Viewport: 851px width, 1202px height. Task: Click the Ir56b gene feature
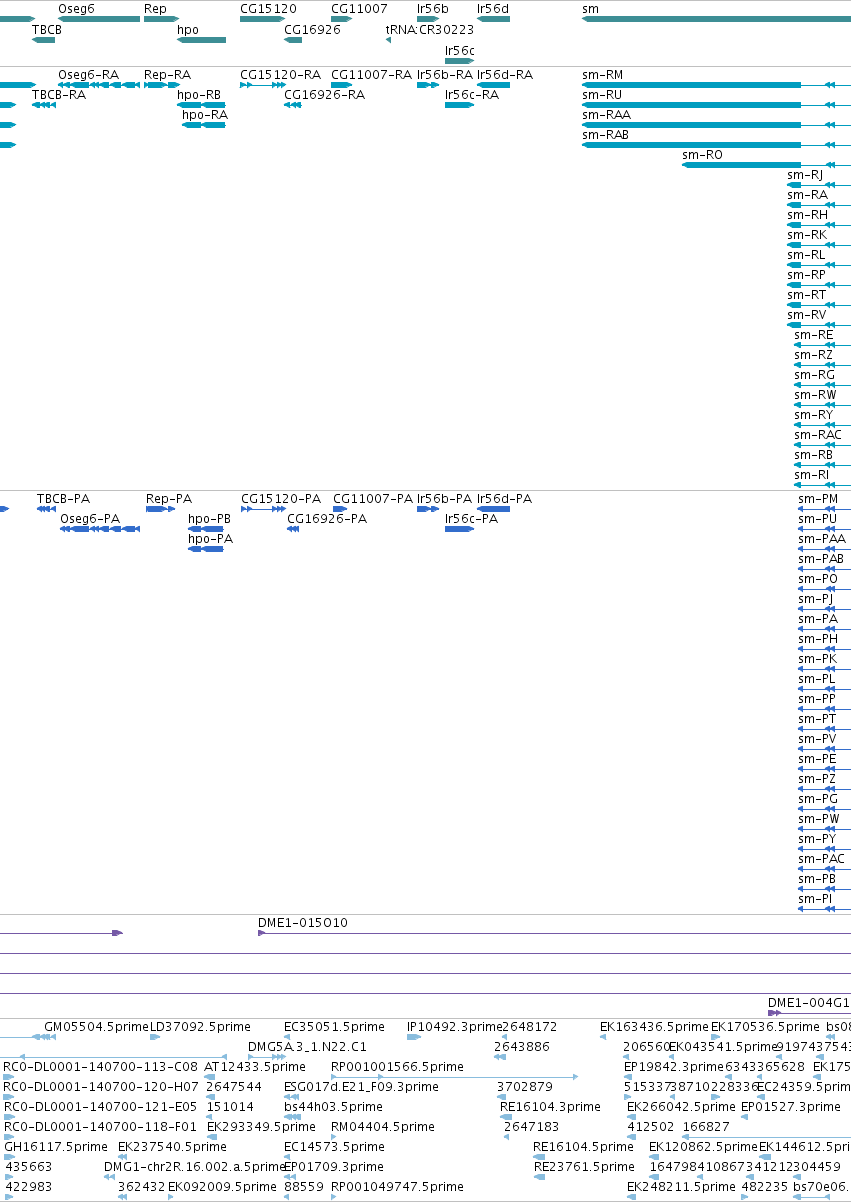[x=428, y=20]
